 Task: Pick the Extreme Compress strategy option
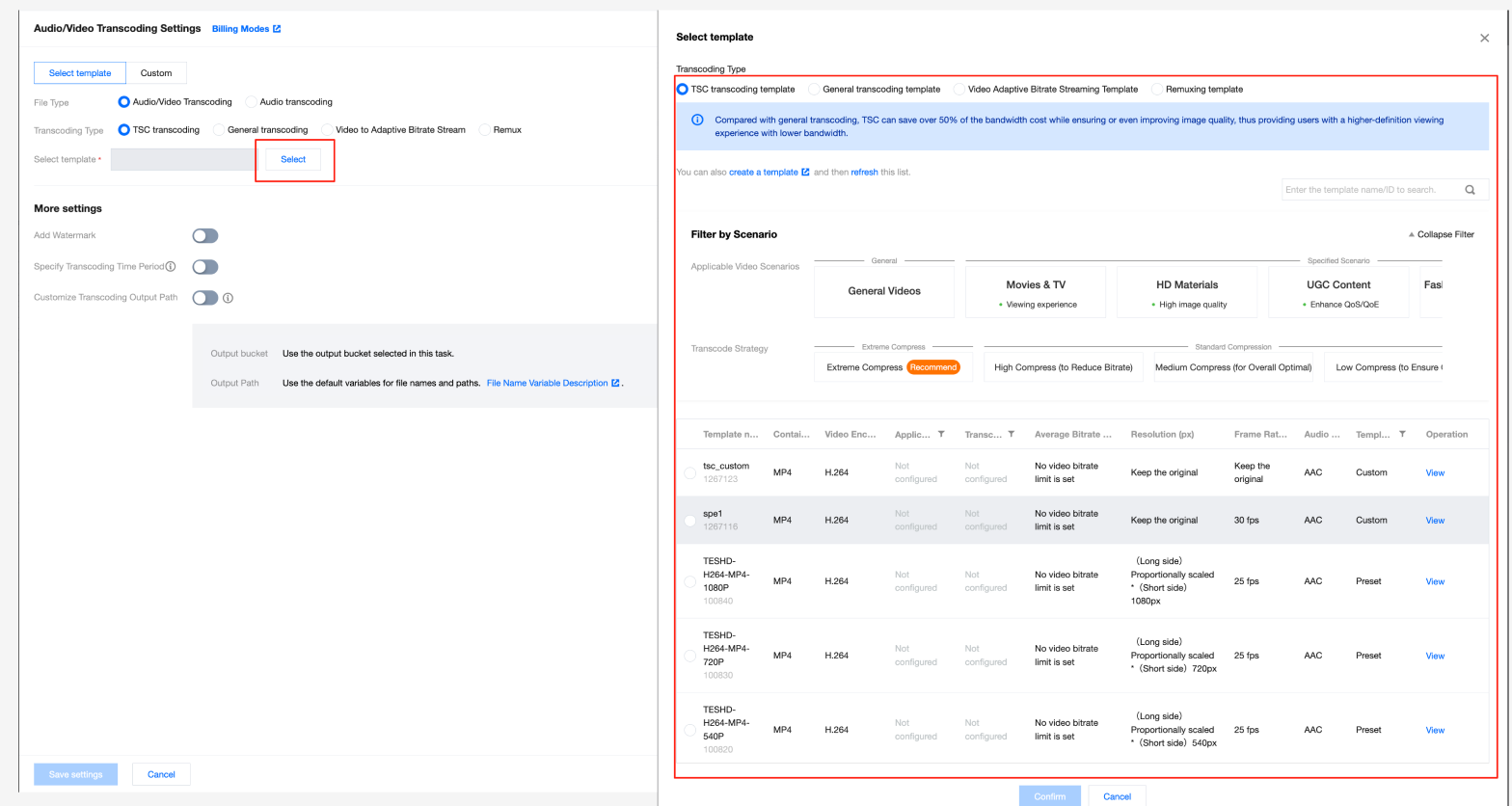pyautogui.click(x=892, y=367)
